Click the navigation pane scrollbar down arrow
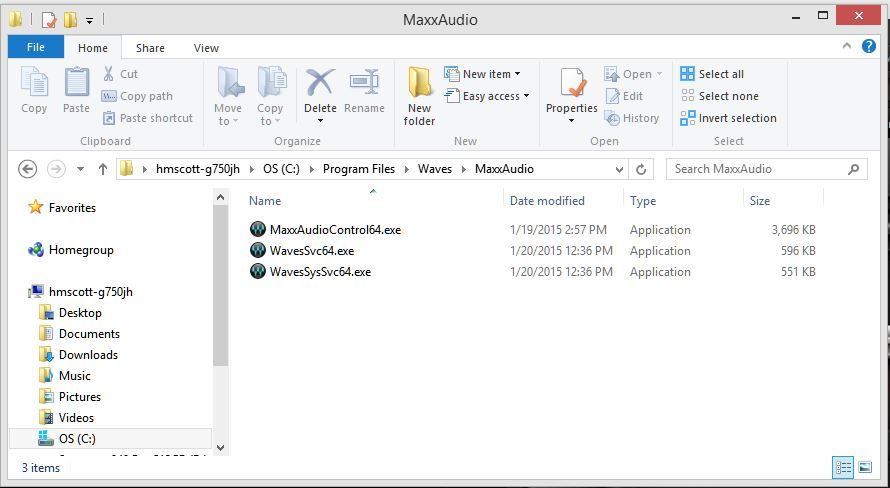The image size is (890, 488). coord(221,448)
